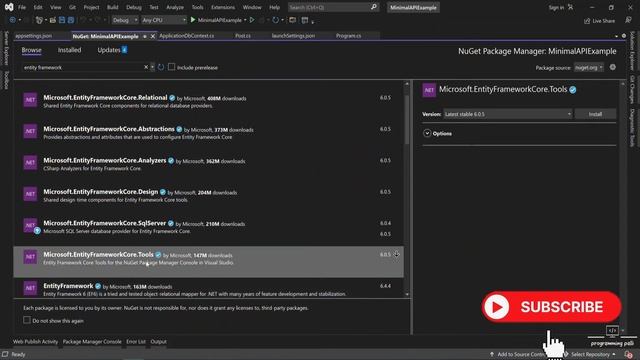Click the document tab well gear icon
This screenshot has width=640, height=360.
click(x=624, y=36)
